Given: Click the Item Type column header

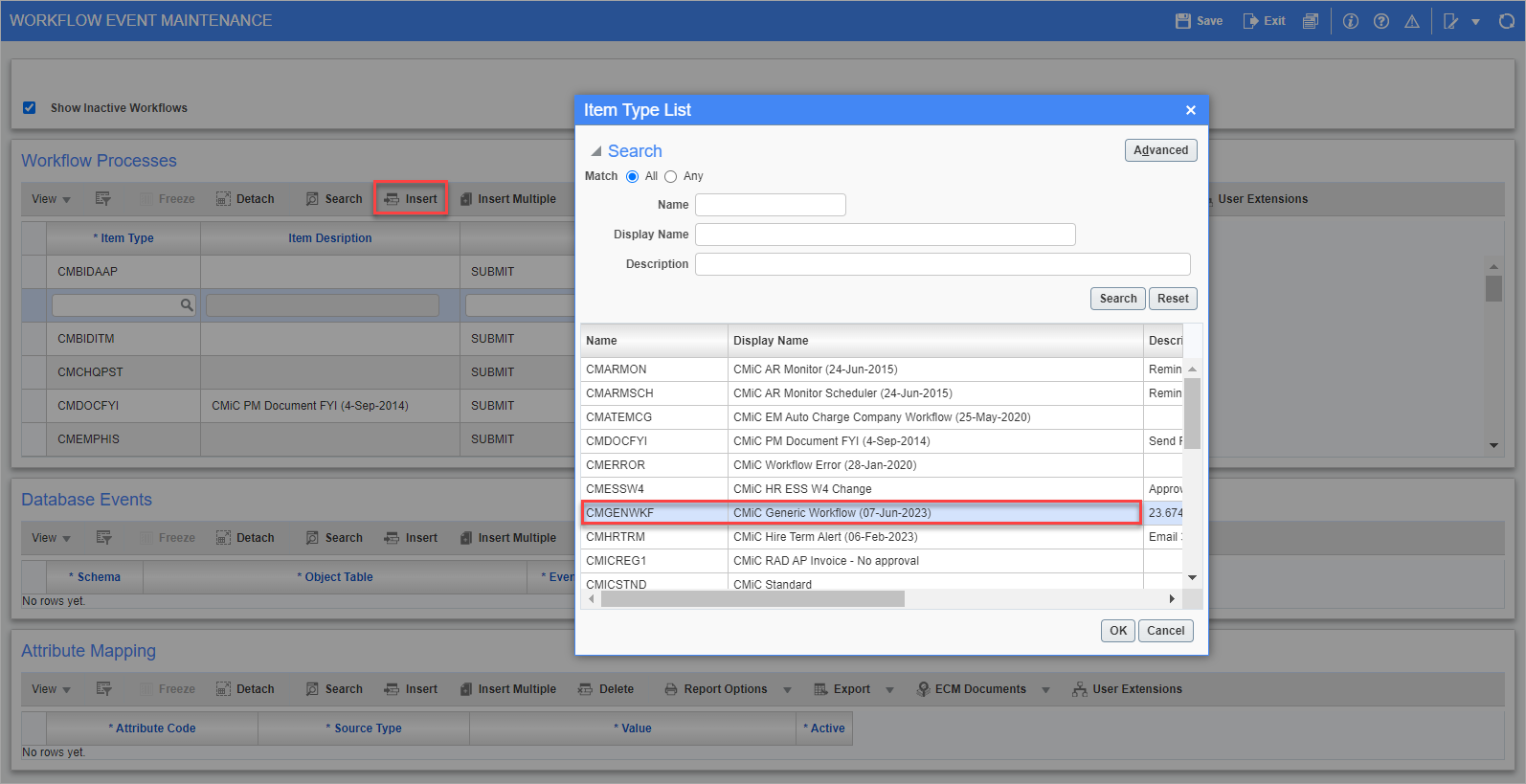Looking at the screenshot, I should pos(123,238).
